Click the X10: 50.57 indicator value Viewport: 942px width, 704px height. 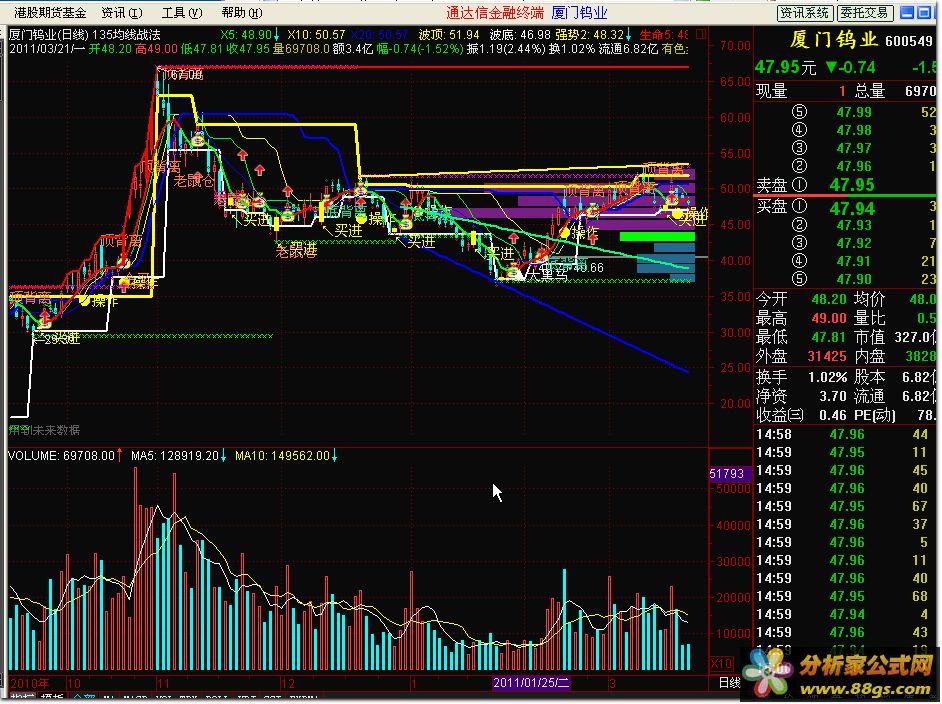point(315,35)
